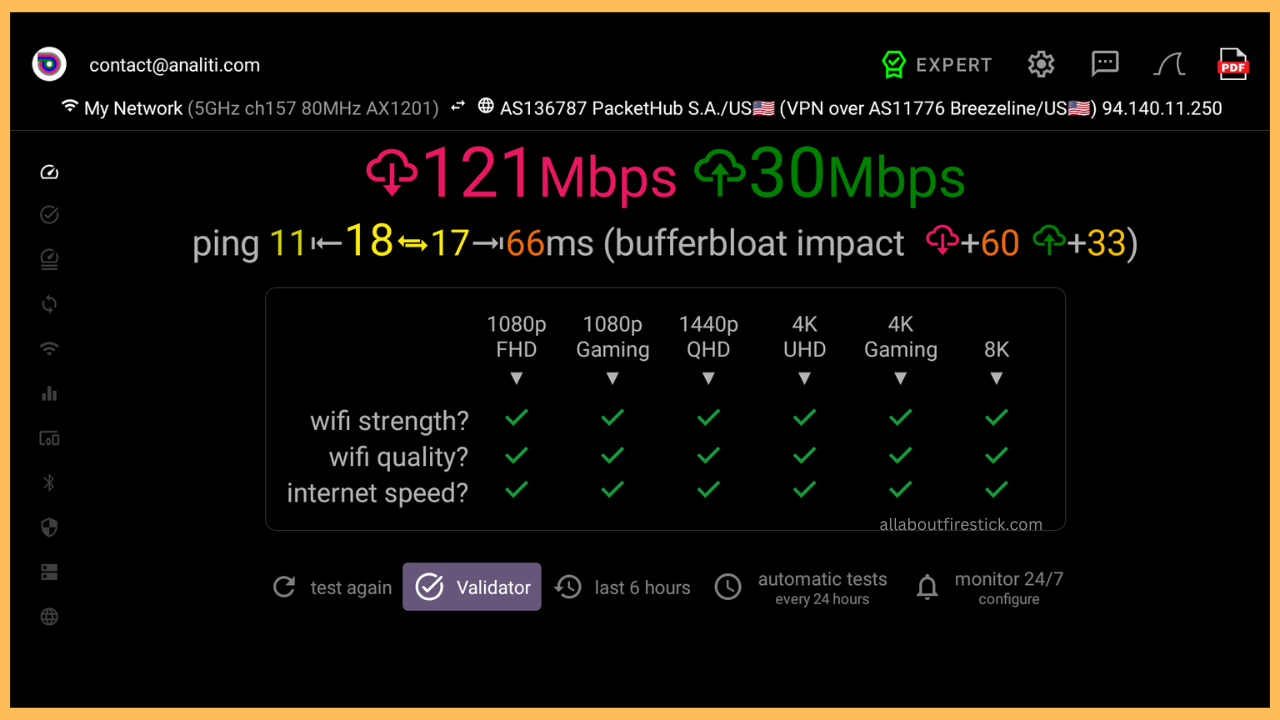The height and width of the screenshot is (720, 1280).
Task: Click wifi quality checkmark under 4K UHD
Action: pos(804,455)
